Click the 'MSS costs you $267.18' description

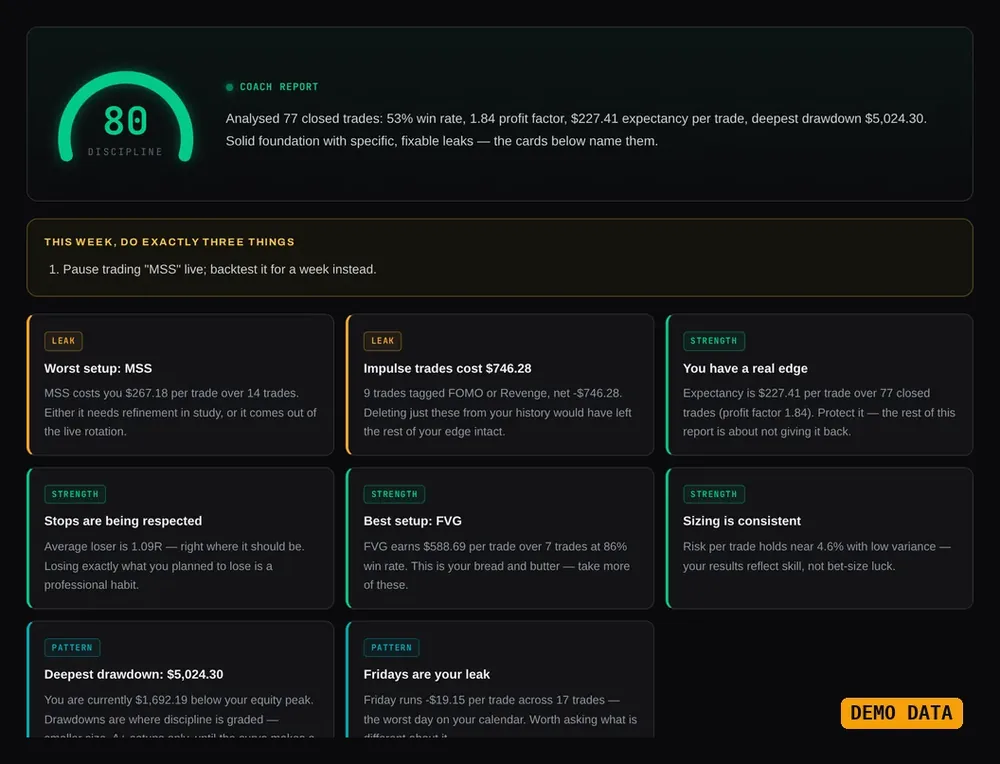coord(180,412)
